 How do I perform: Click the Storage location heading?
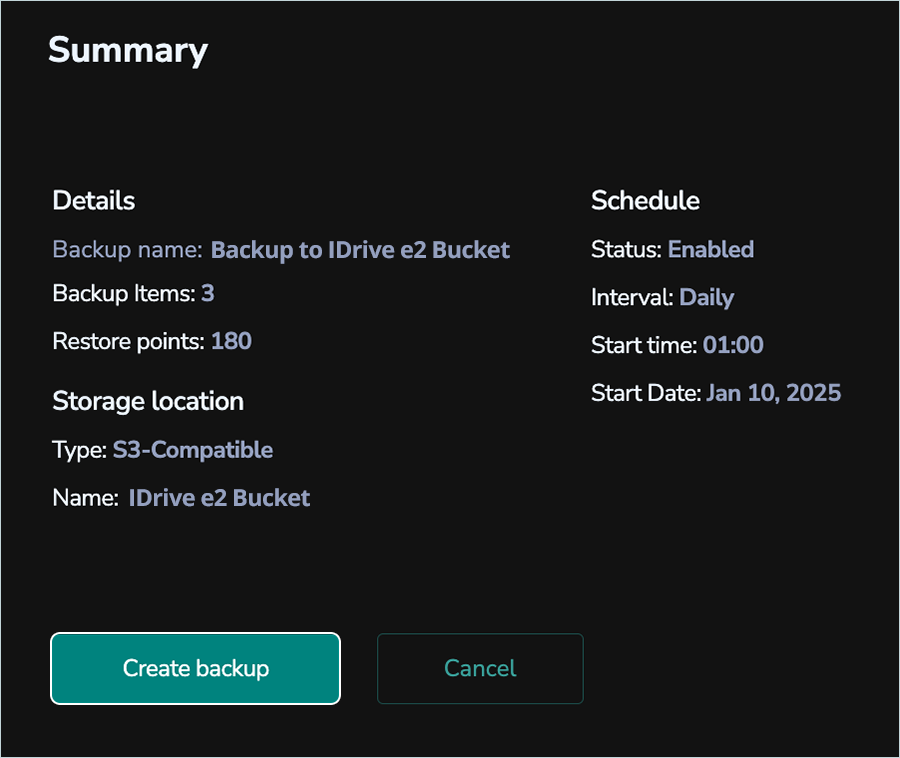click(x=148, y=401)
